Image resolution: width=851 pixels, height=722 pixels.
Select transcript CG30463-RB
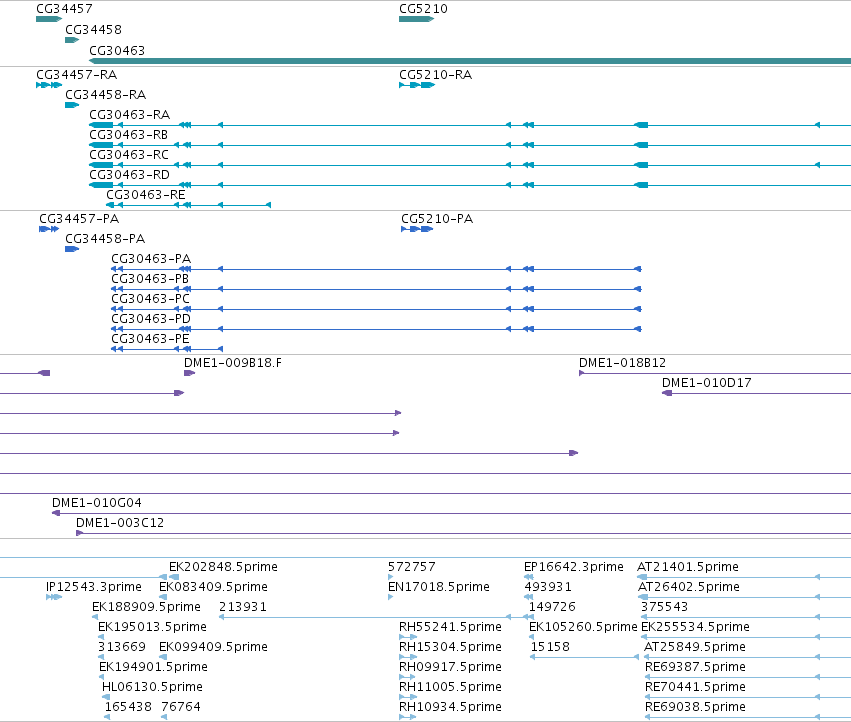(470, 145)
